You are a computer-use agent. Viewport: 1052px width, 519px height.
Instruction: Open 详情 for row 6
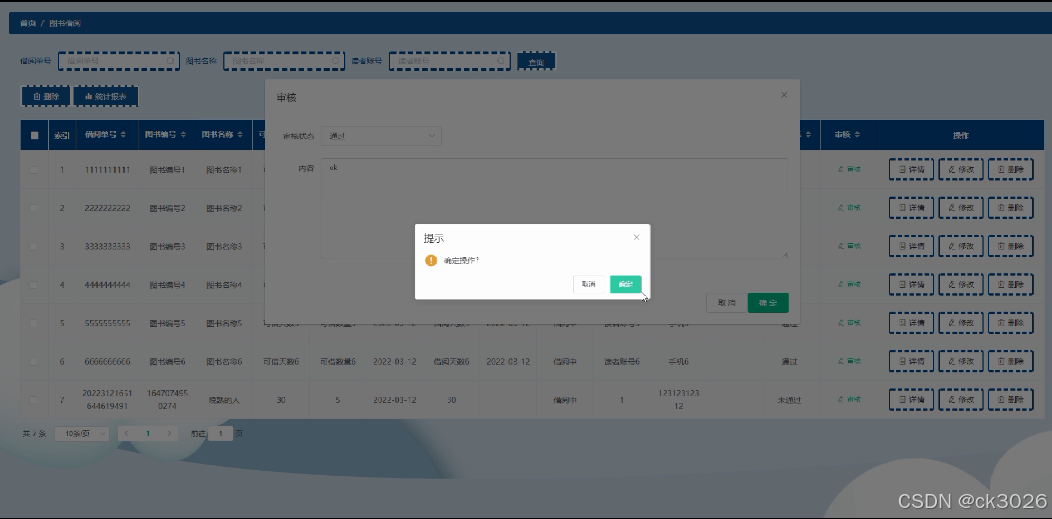911,361
